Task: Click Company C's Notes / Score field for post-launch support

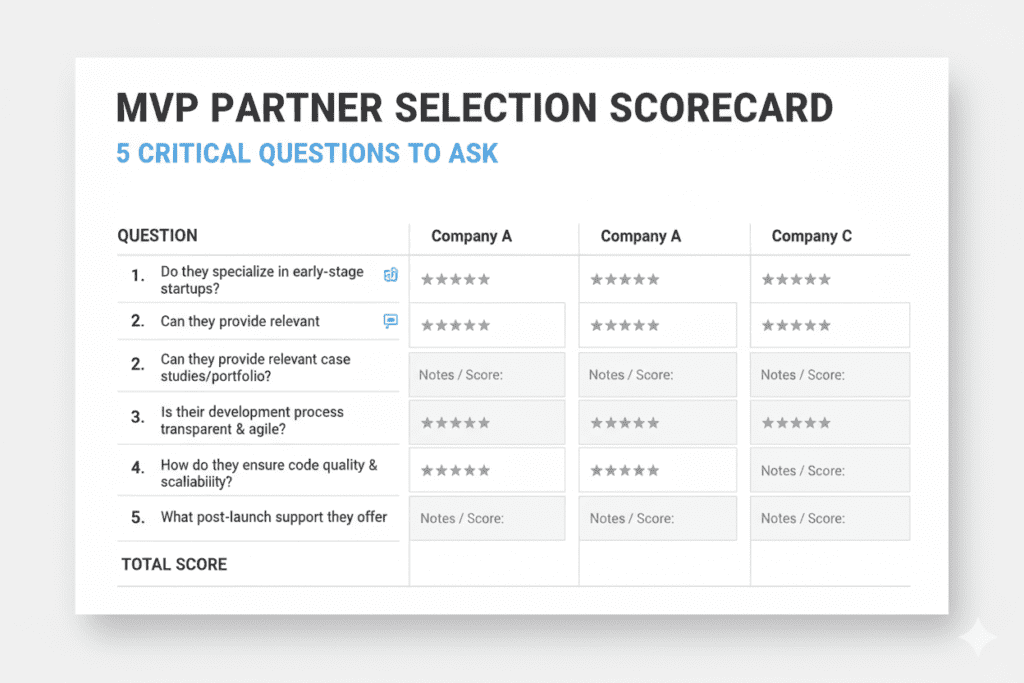Action: pyautogui.click(x=830, y=519)
